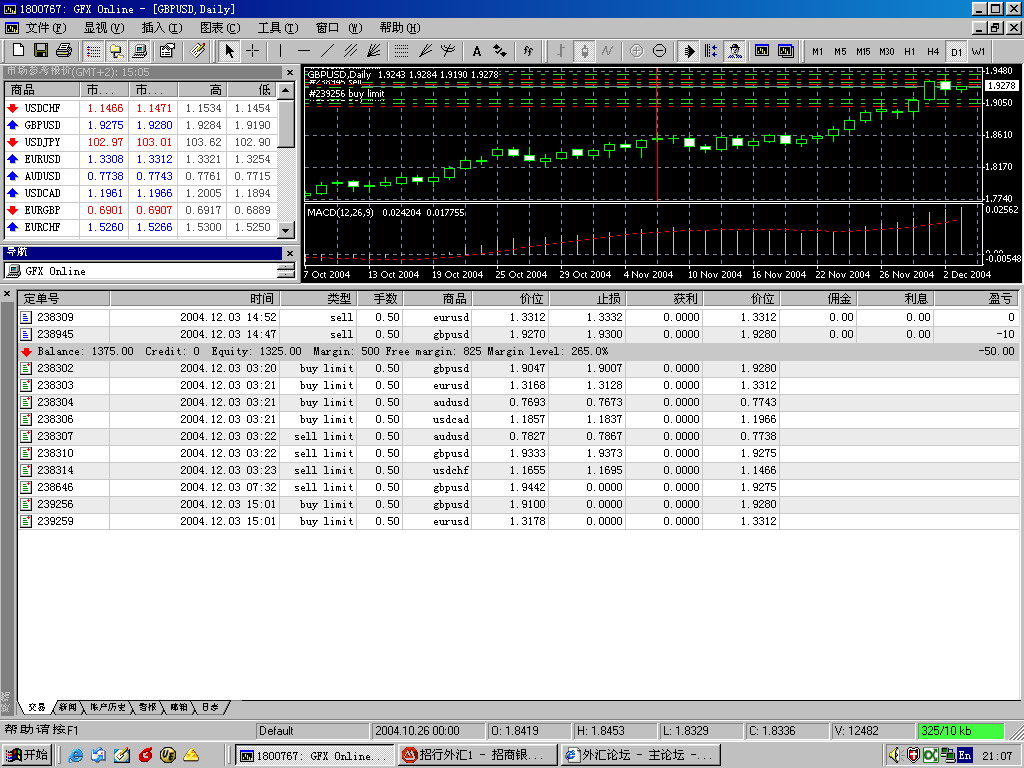
Task: Open the indicators list f icon
Action: 528,50
